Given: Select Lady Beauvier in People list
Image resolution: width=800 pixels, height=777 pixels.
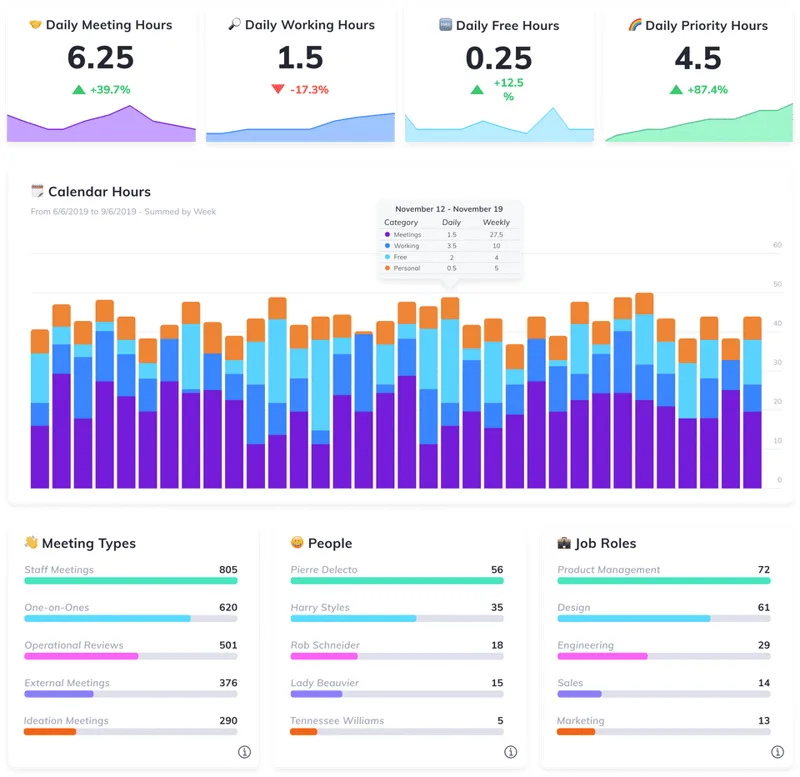Looking at the screenshot, I should coord(324,683).
